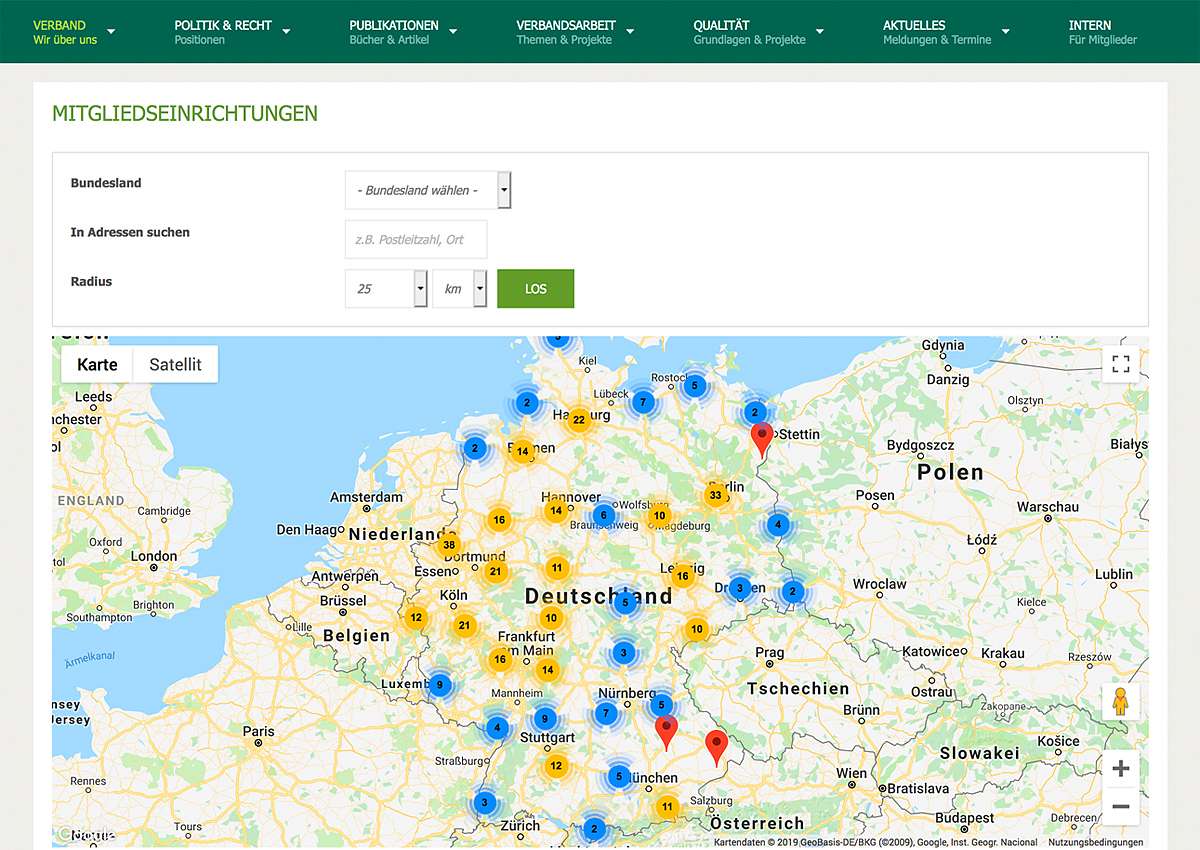Click the green LOS button
Viewport: 1200px width, 850px height.
[536, 288]
